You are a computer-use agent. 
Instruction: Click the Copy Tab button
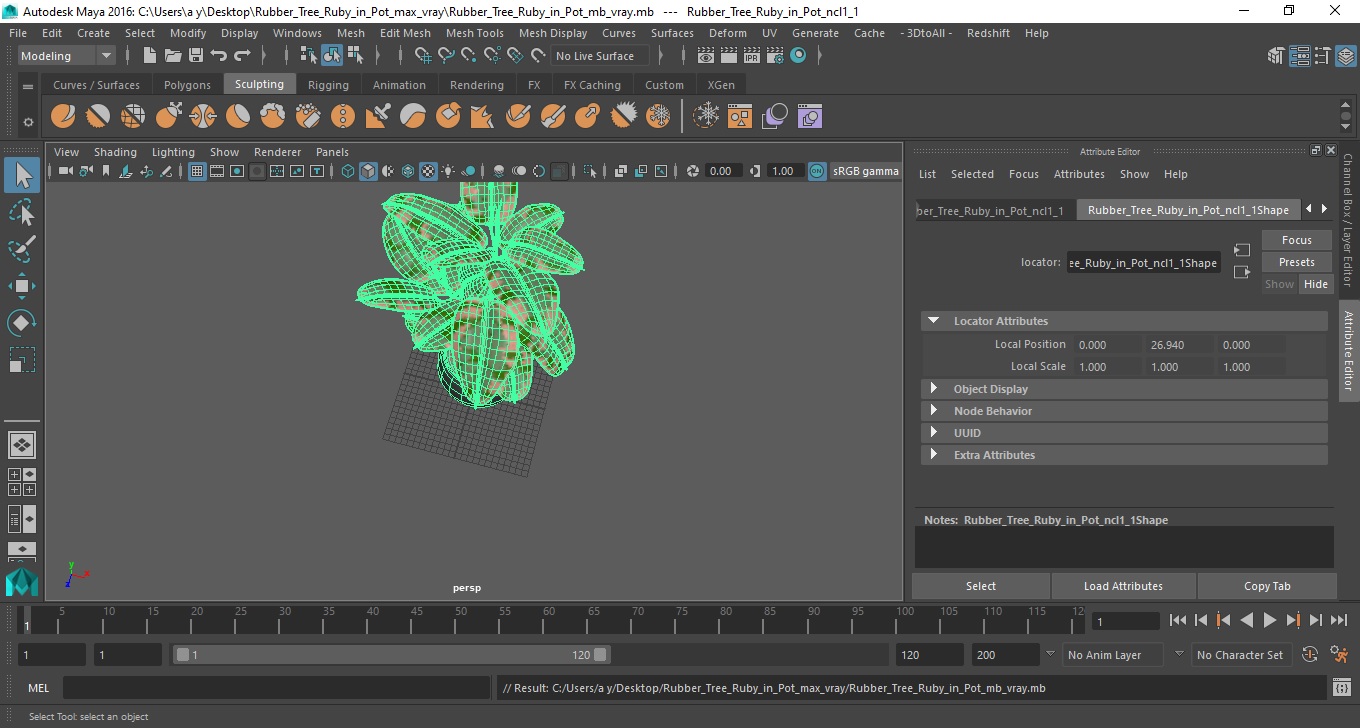(1267, 586)
